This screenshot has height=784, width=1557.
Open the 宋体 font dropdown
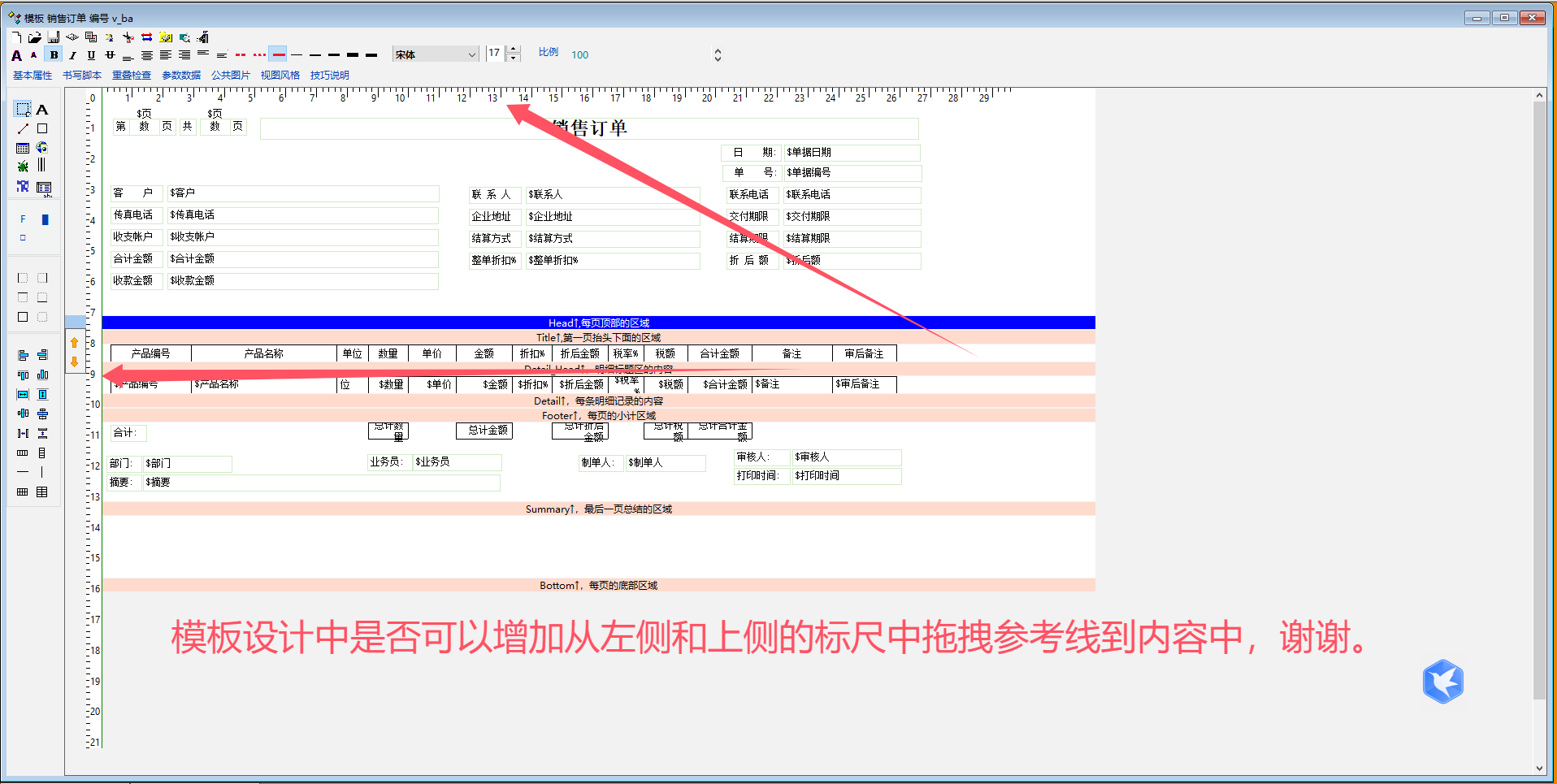point(471,55)
